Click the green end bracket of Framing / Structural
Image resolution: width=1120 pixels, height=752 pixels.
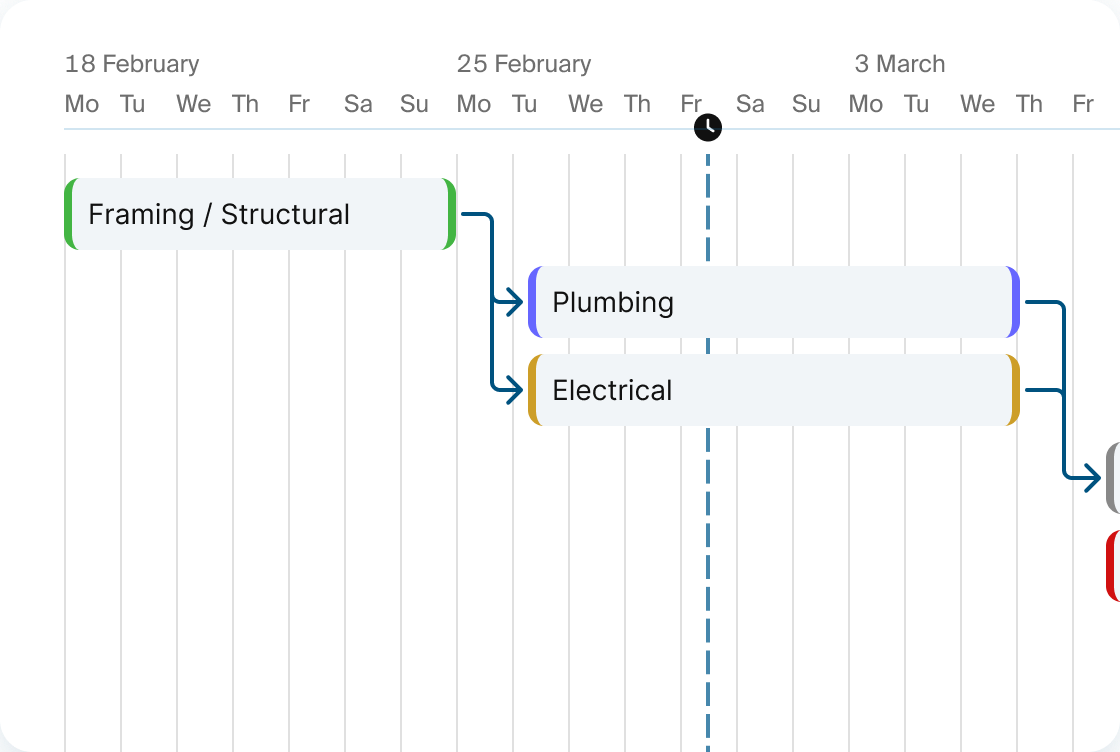click(x=449, y=214)
